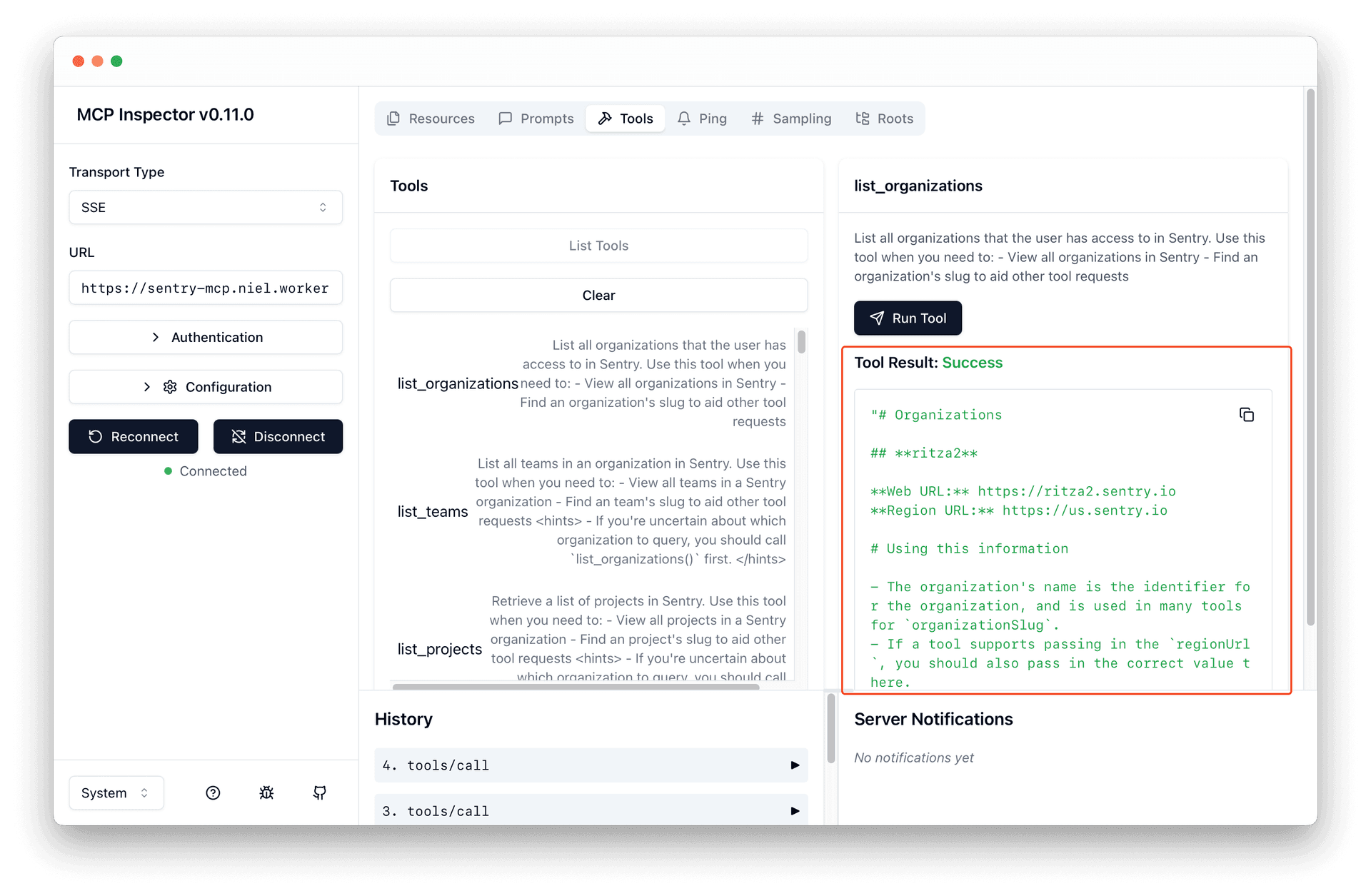Open the Transport Type SSE dropdown
The height and width of the screenshot is (896, 1371).
point(206,207)
